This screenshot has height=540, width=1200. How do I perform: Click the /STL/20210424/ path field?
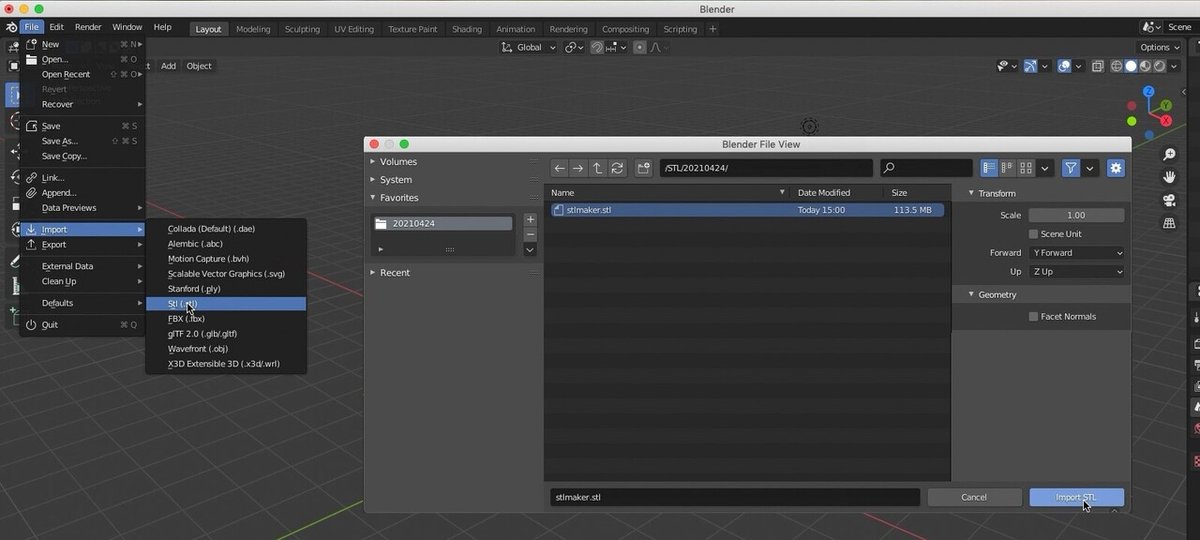tap(765, 168)
